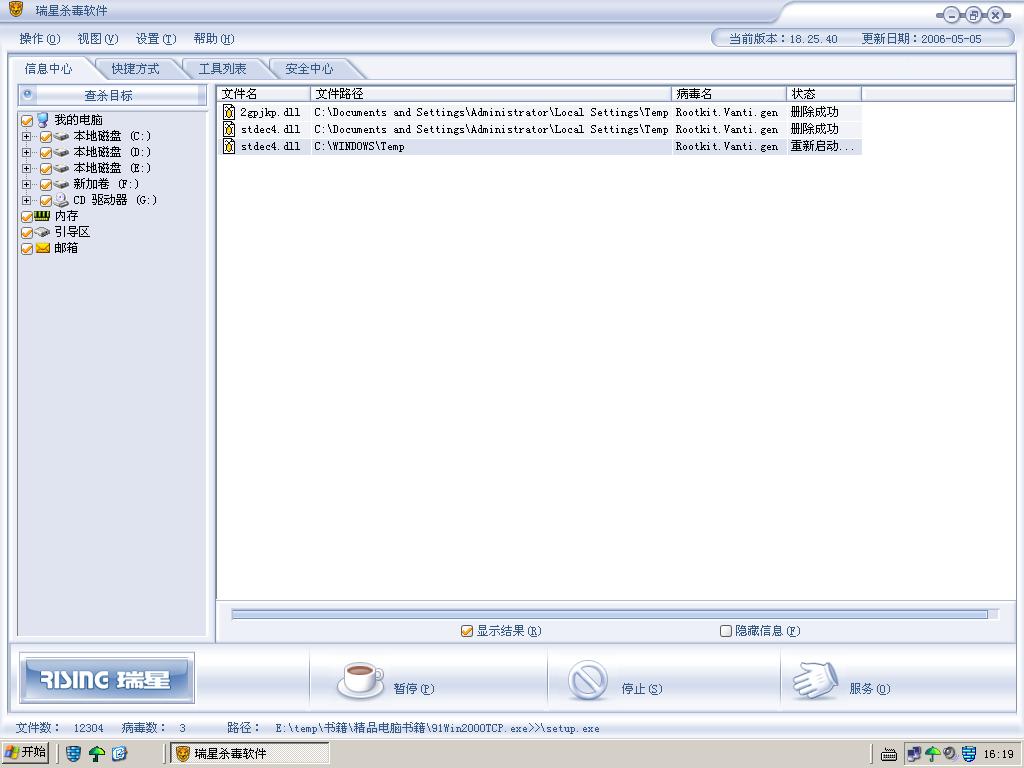Click the 服务(O) service button label
The height and width of the screenshot is (768, 1024).
coord(869,688)
